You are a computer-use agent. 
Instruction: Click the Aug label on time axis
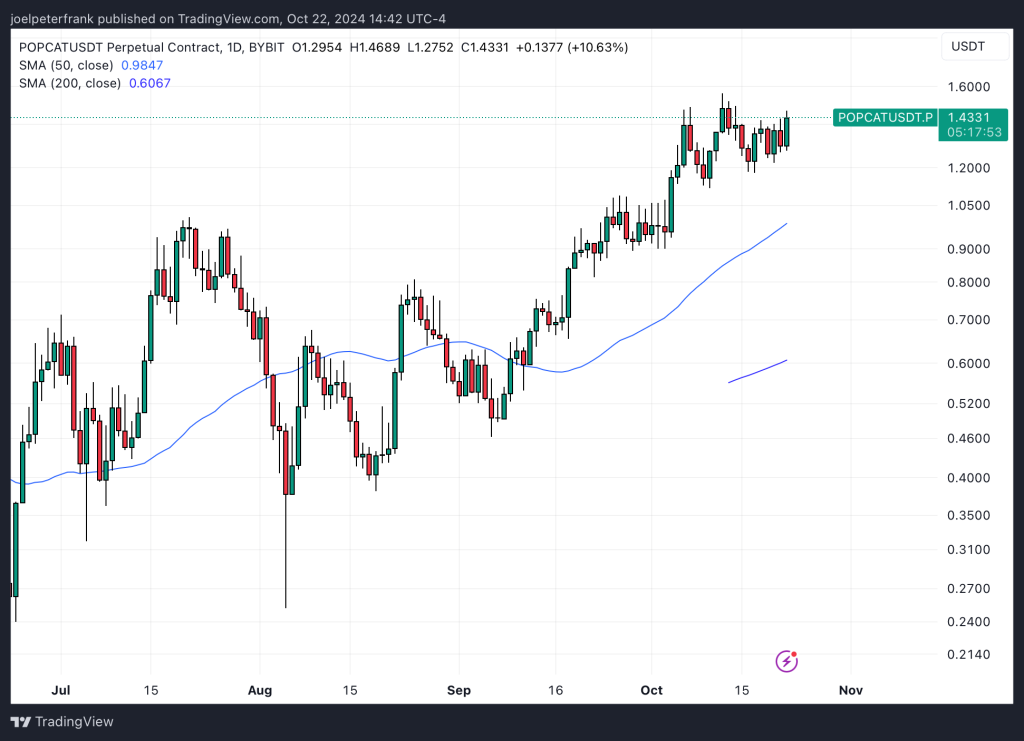[260, 690]
